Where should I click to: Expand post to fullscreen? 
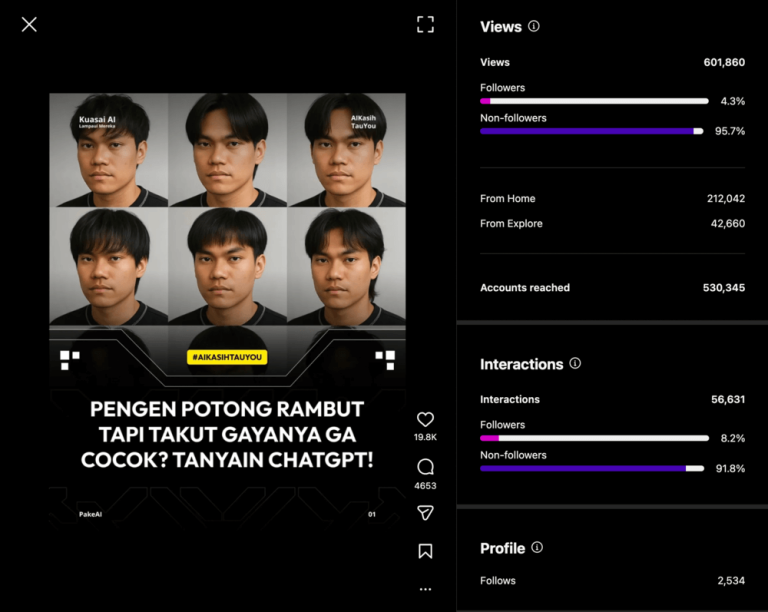(x=425, y=24)
